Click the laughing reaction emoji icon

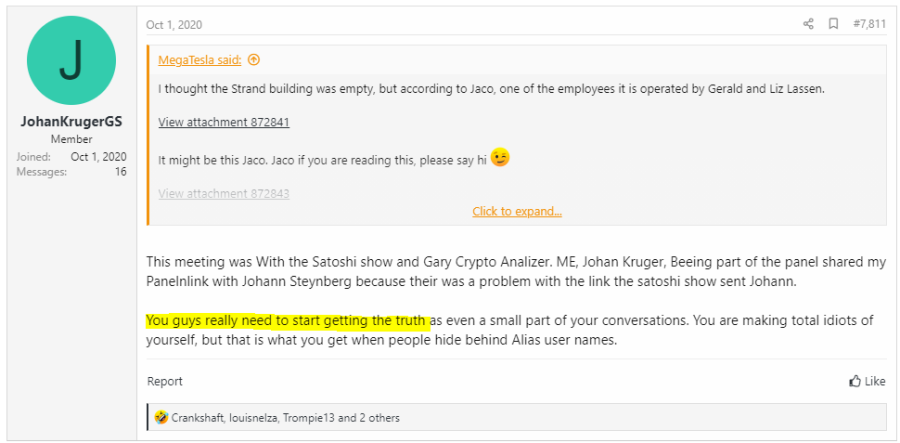(161, 417)
